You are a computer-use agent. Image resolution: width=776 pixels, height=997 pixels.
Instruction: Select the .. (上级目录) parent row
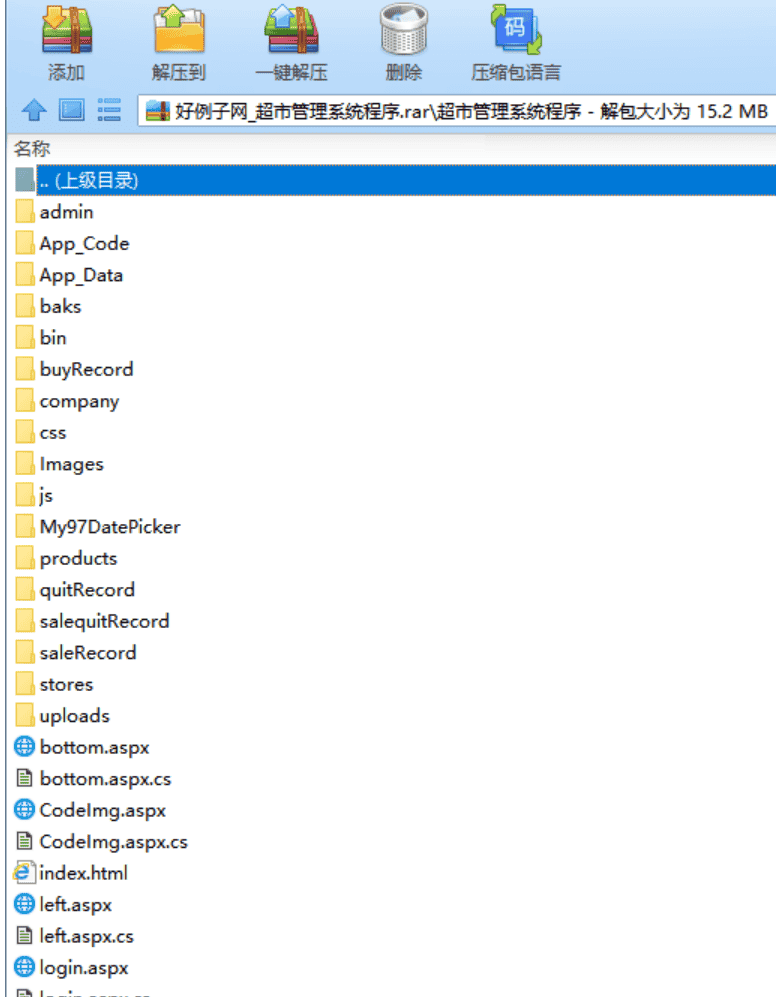coord(394,181)
